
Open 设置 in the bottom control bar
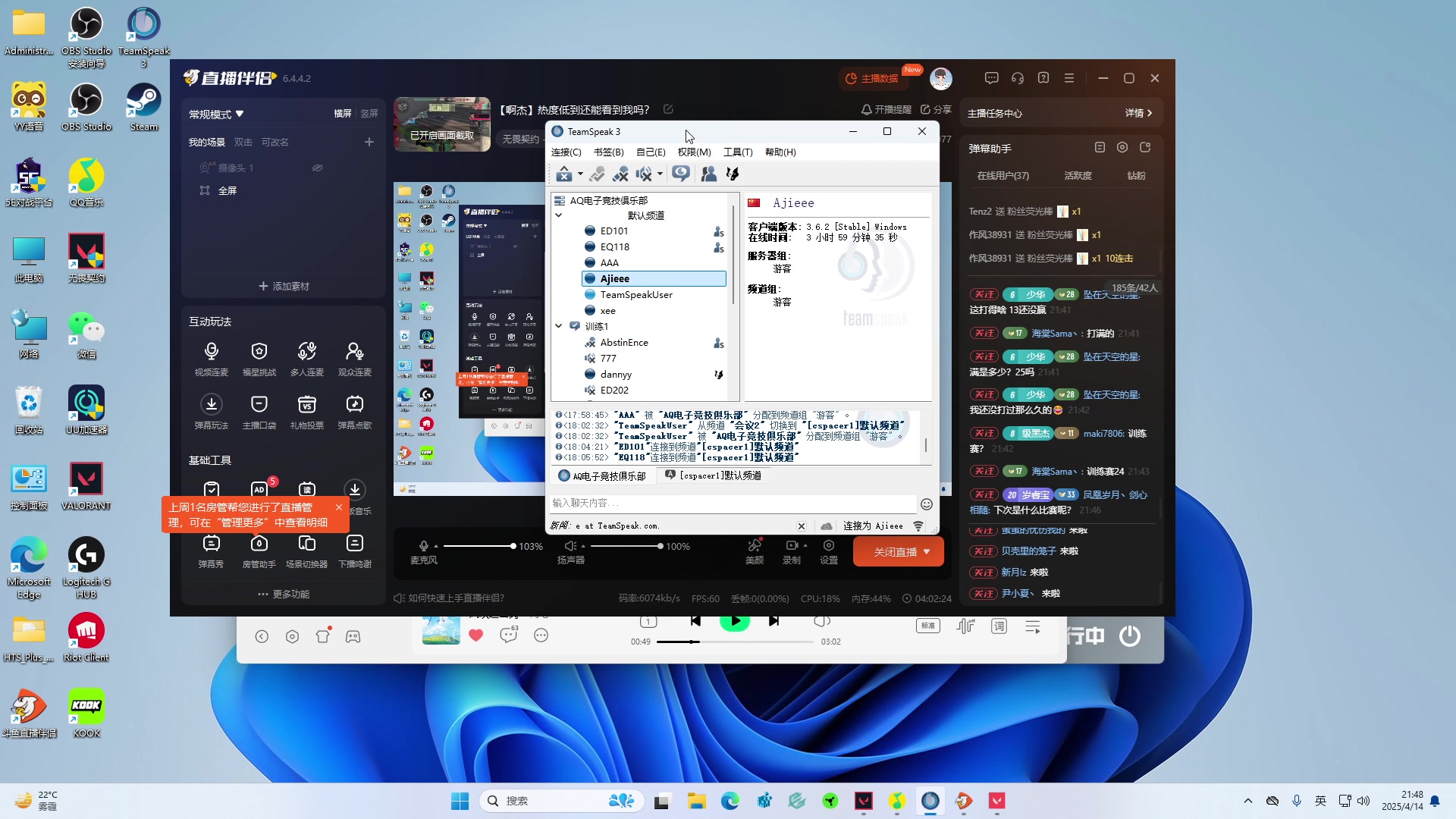(829, 552)
